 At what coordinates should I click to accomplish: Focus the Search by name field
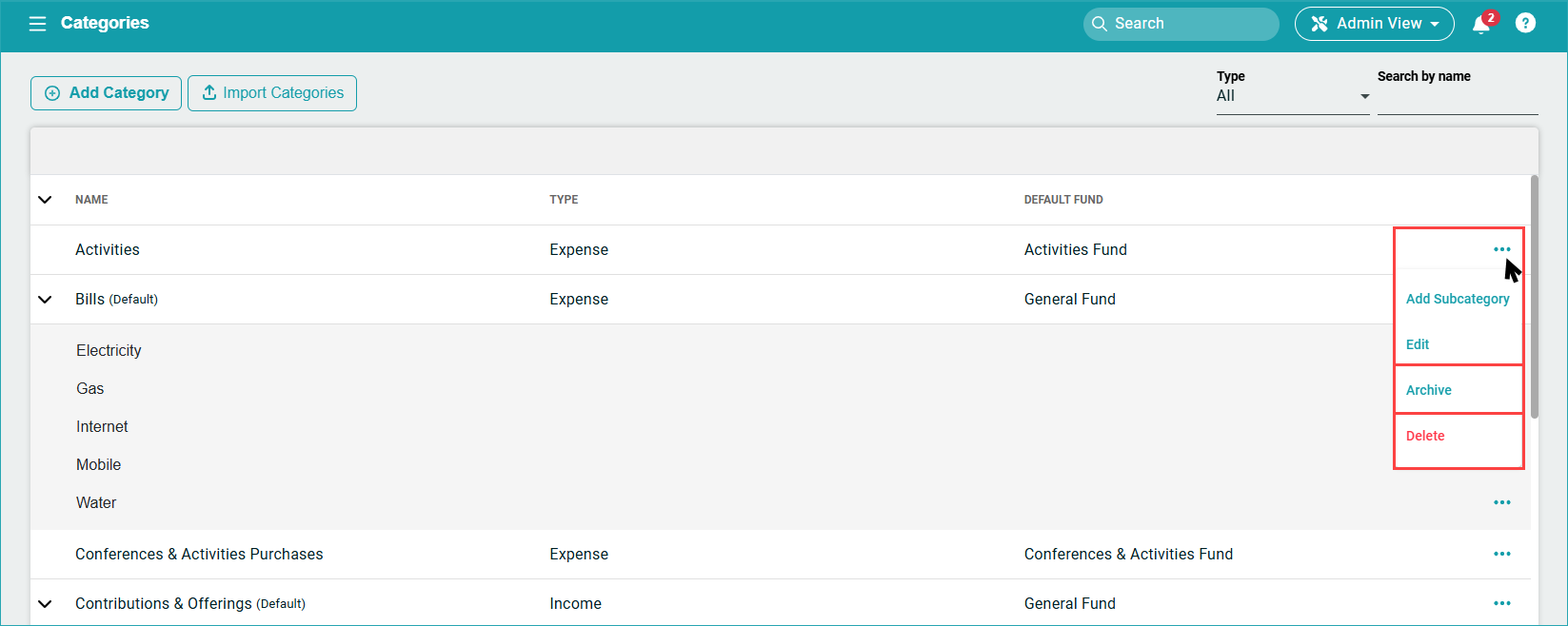1457,101
